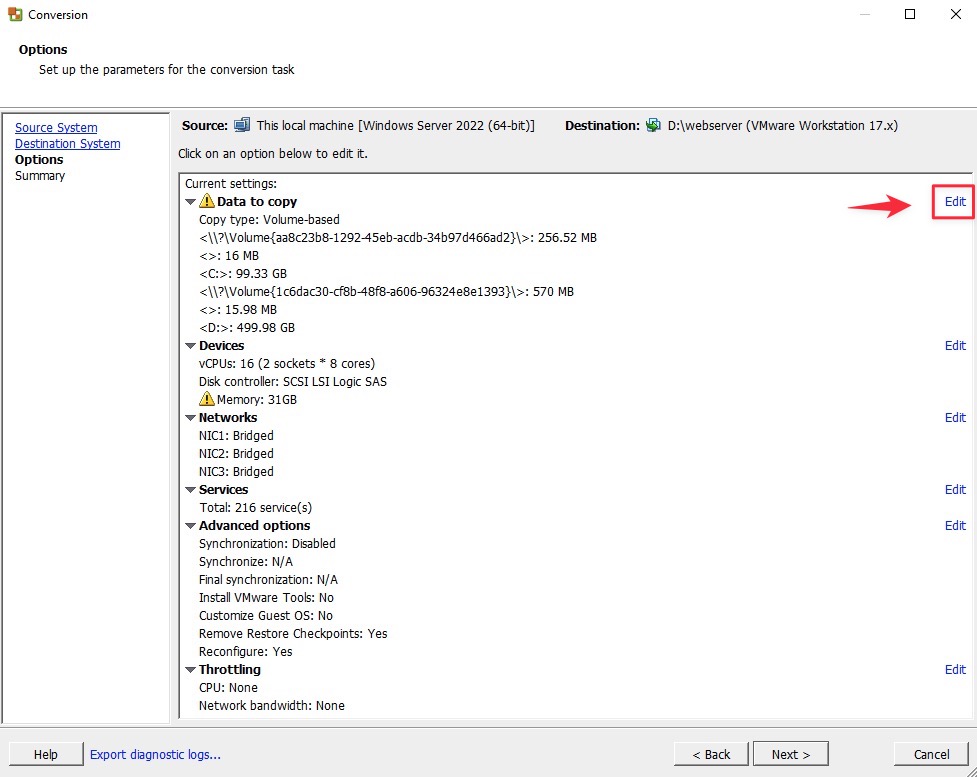Click the Conversion app icon in title bar
977x777 pixels.
pos(15,14)
